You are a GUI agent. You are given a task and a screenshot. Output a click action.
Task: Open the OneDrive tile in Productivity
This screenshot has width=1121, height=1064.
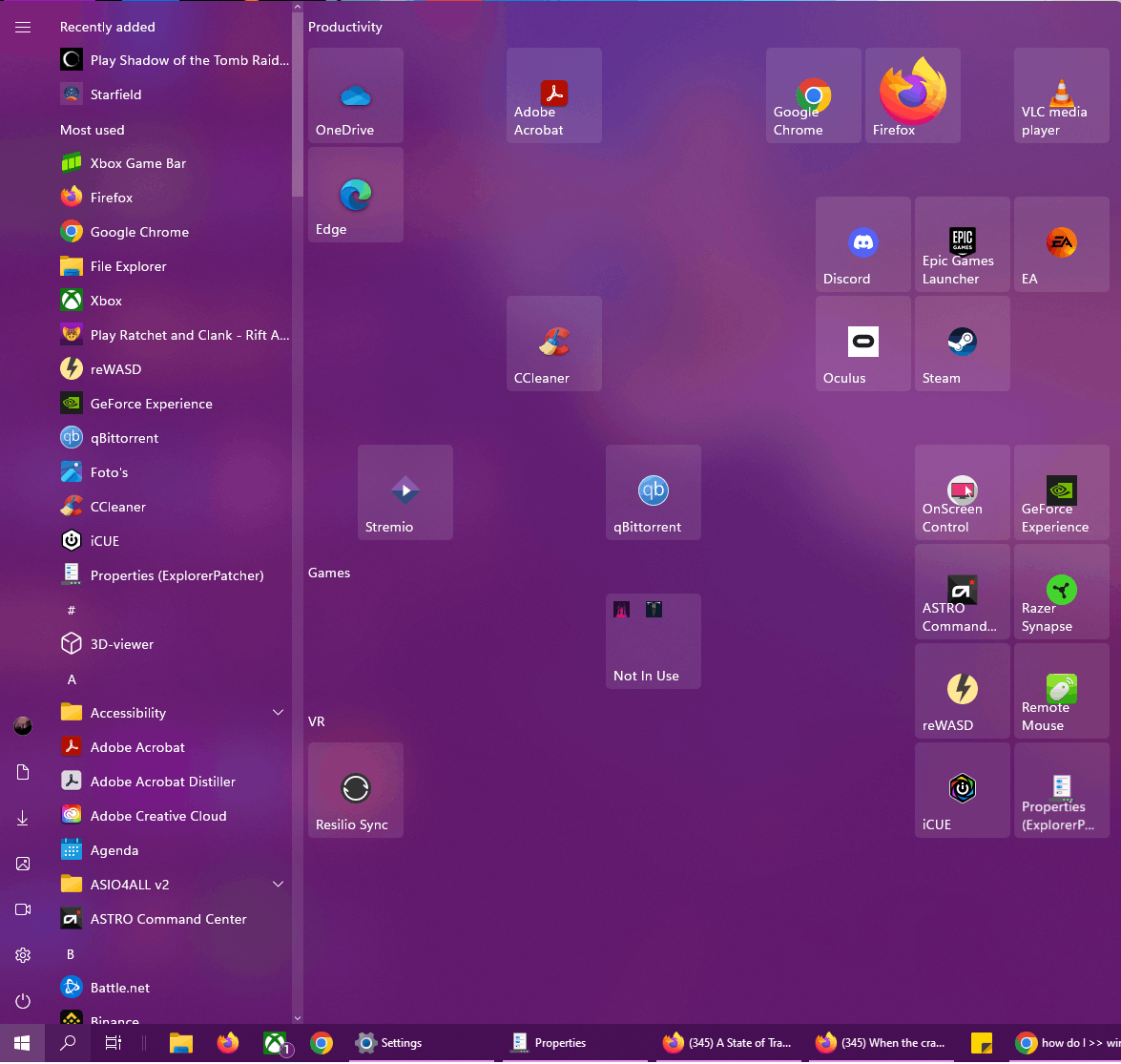tap(355, 95)
